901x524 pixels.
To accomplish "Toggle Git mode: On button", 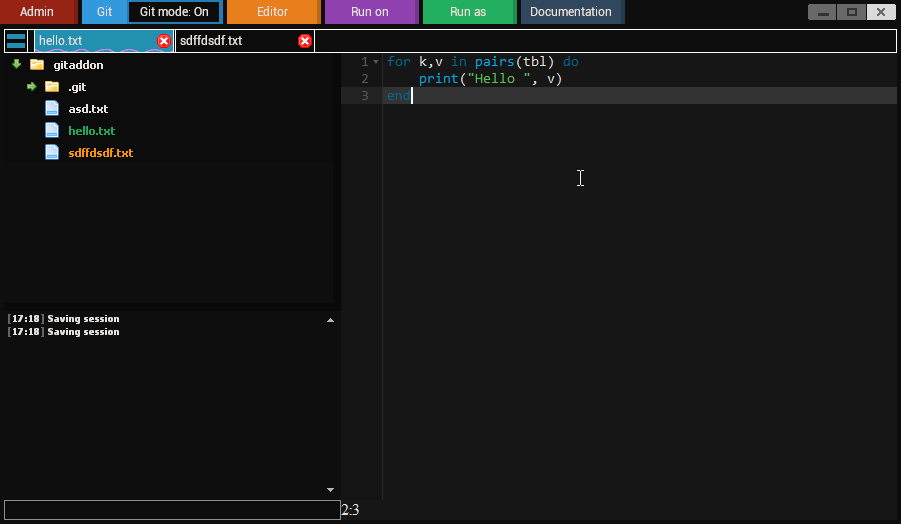I will click(174, 11).
